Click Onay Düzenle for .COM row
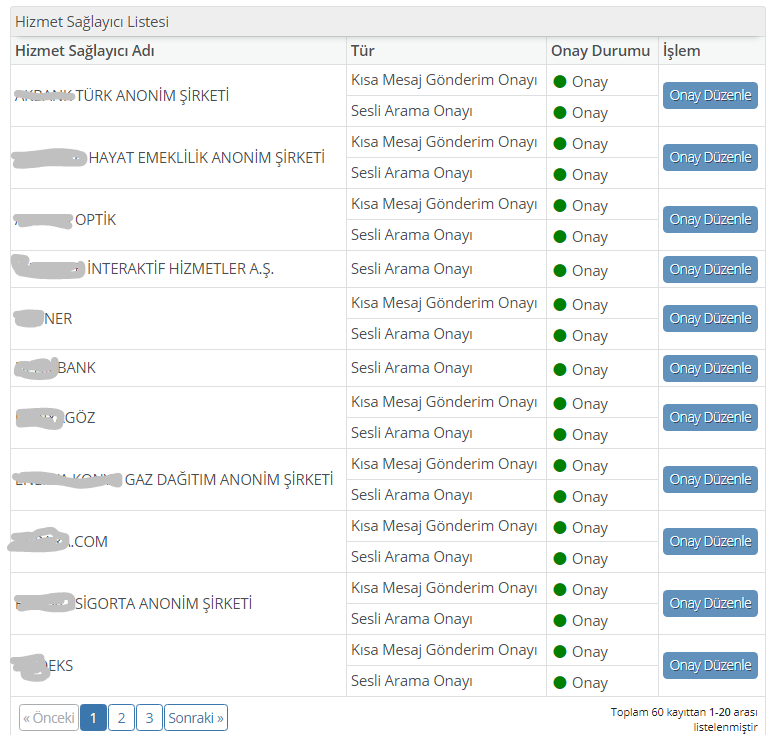This screenshot has height=735, width=774. (710, 542)
